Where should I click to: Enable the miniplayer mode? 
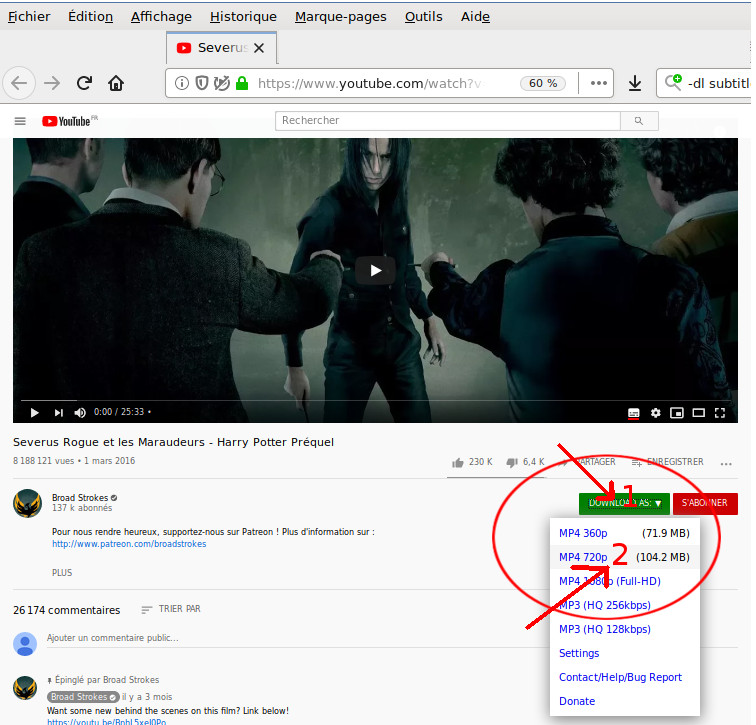click(x=677, y=413)
